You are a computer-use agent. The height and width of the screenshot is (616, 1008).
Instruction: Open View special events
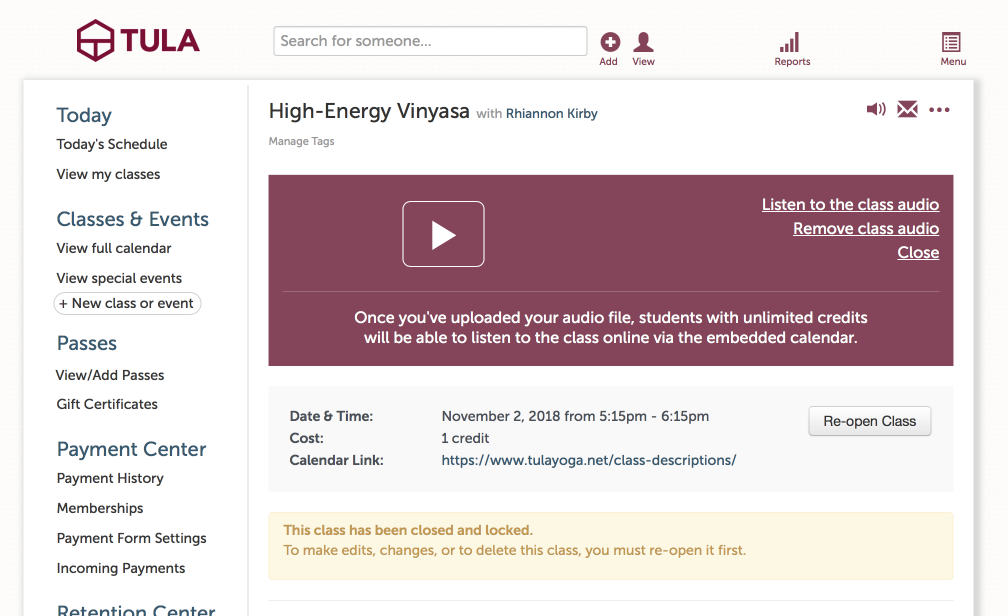119,278
